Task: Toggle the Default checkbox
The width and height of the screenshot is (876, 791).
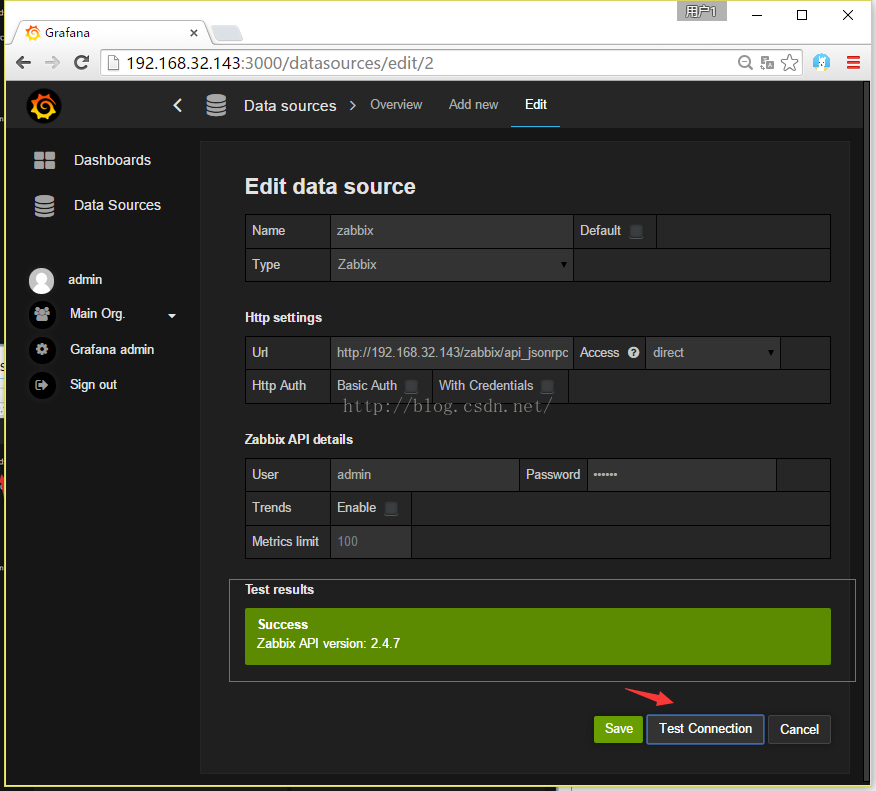Action: [636, 231]
